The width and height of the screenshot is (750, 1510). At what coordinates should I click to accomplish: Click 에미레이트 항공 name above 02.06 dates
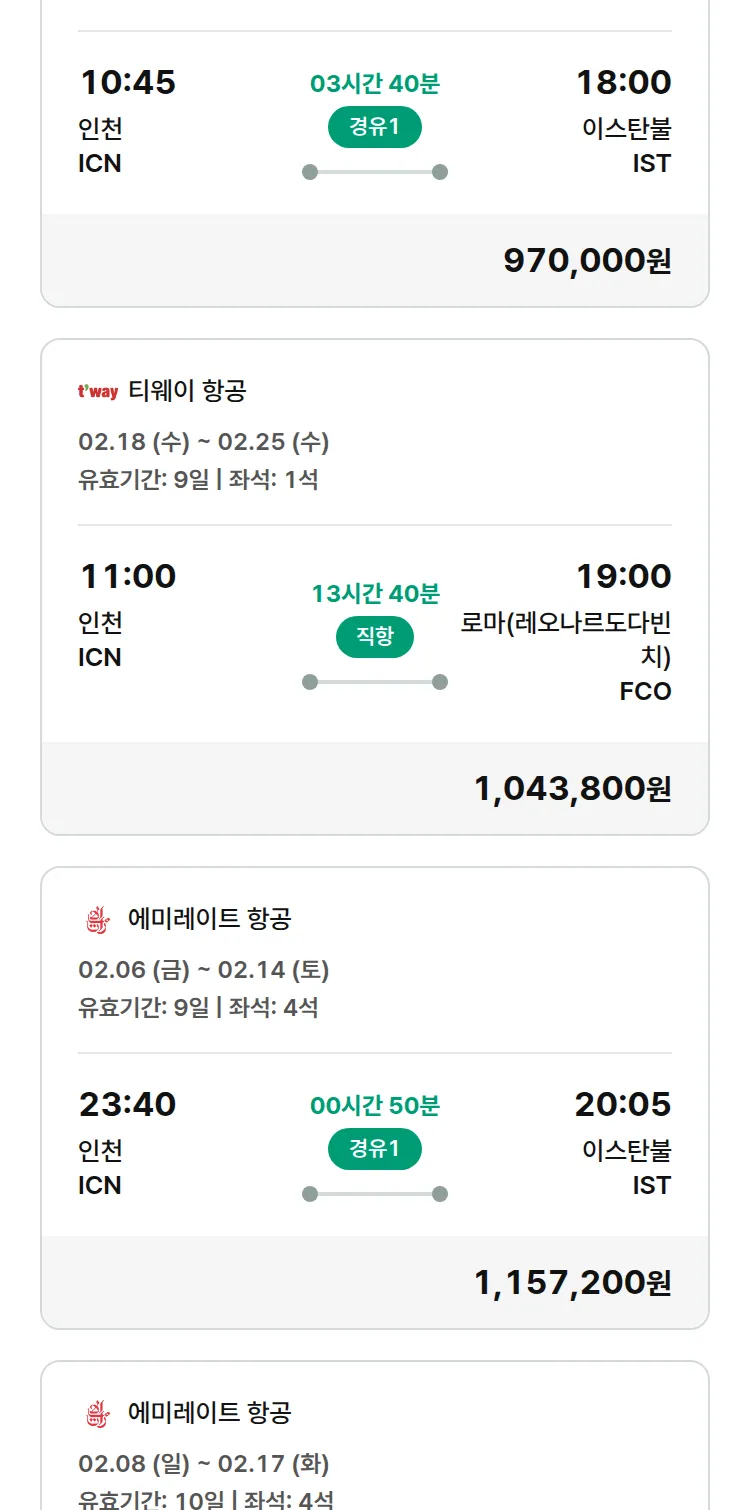210,919
